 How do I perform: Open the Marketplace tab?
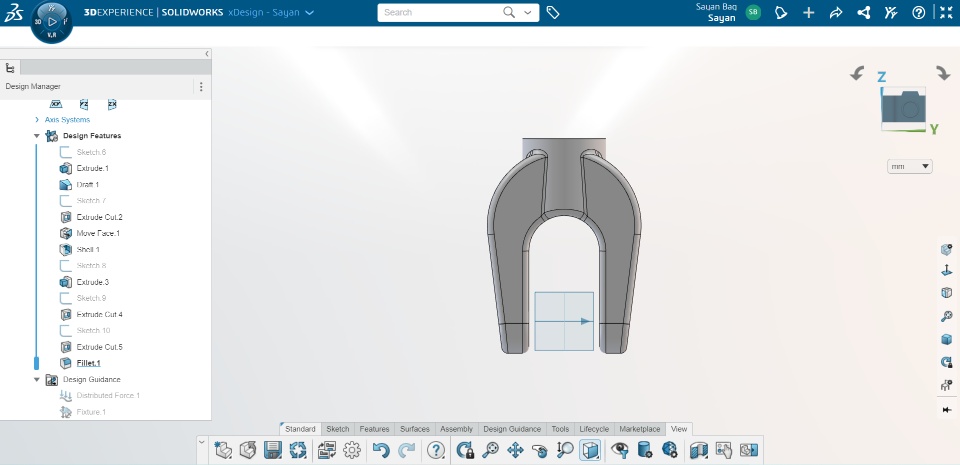coord(640,429)
